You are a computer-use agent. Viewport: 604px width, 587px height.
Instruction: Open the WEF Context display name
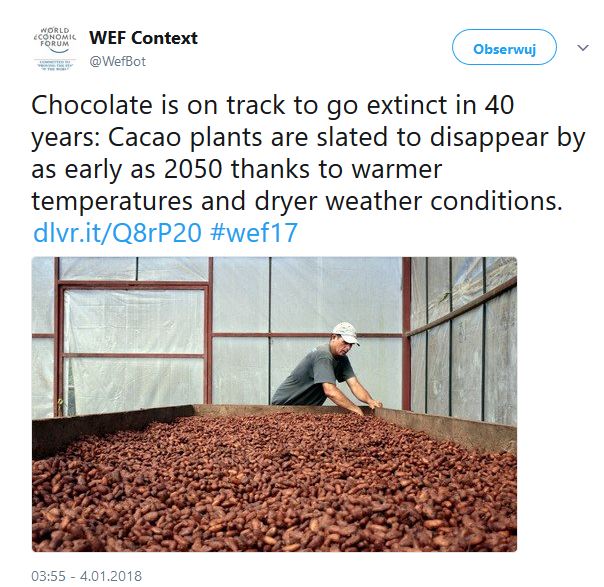pyautogui.click(x=143, y=38)
